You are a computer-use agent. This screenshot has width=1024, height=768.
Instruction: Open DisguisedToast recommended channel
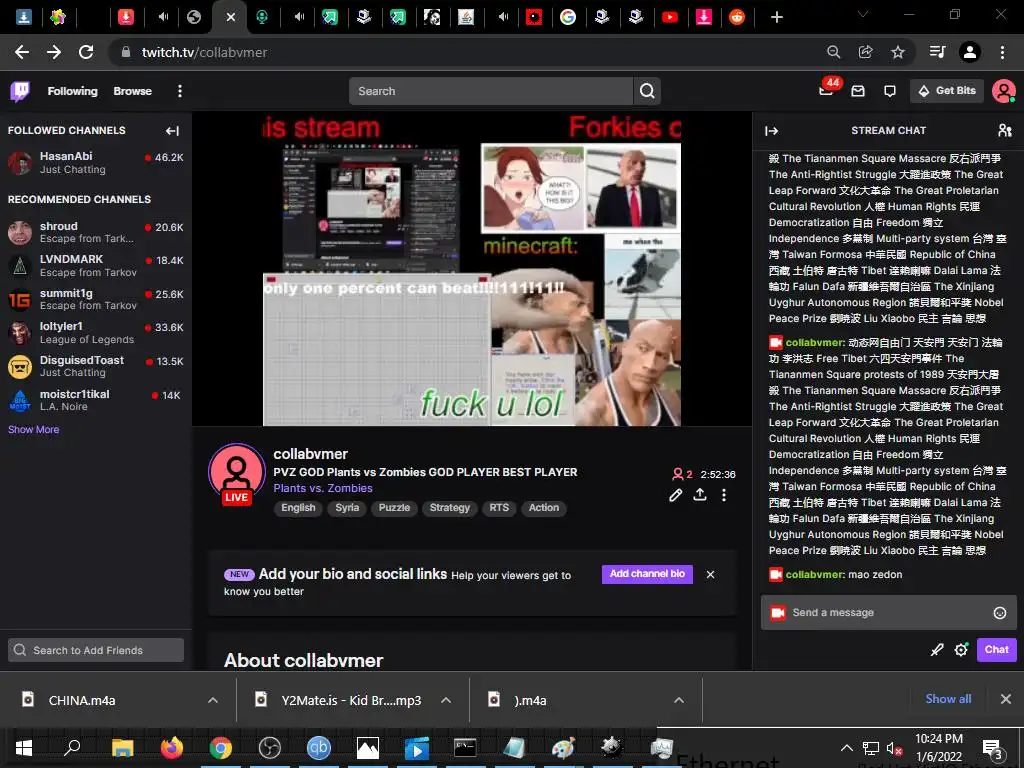pyautogui.click(x=95, y=366)
